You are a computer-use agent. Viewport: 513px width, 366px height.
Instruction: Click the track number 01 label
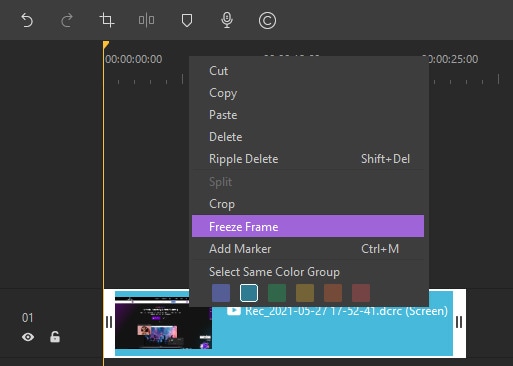[x=27, y=318]
